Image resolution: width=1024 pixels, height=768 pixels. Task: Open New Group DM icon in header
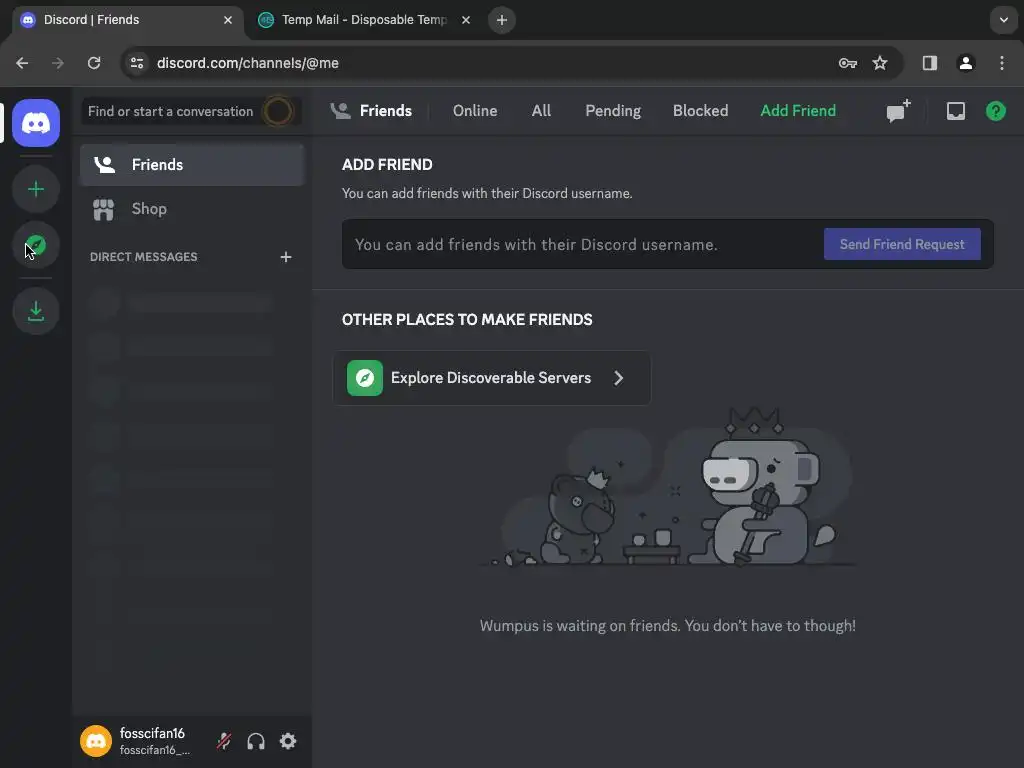(x=898, y=111)
